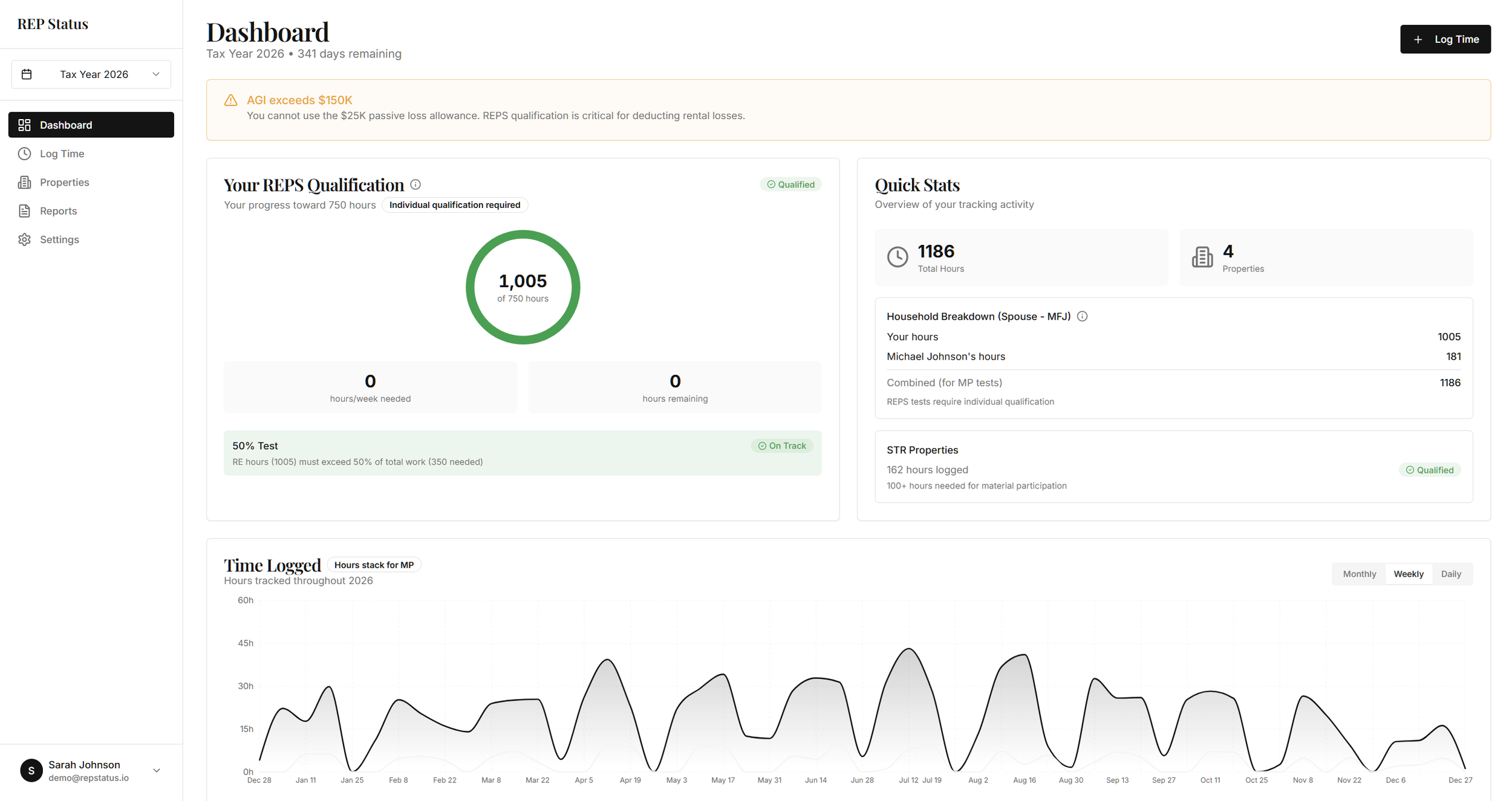Viewport: 1512px width, 801px height.
Task: Click the Hours stack for MP badge
Action: pos(374,565)
